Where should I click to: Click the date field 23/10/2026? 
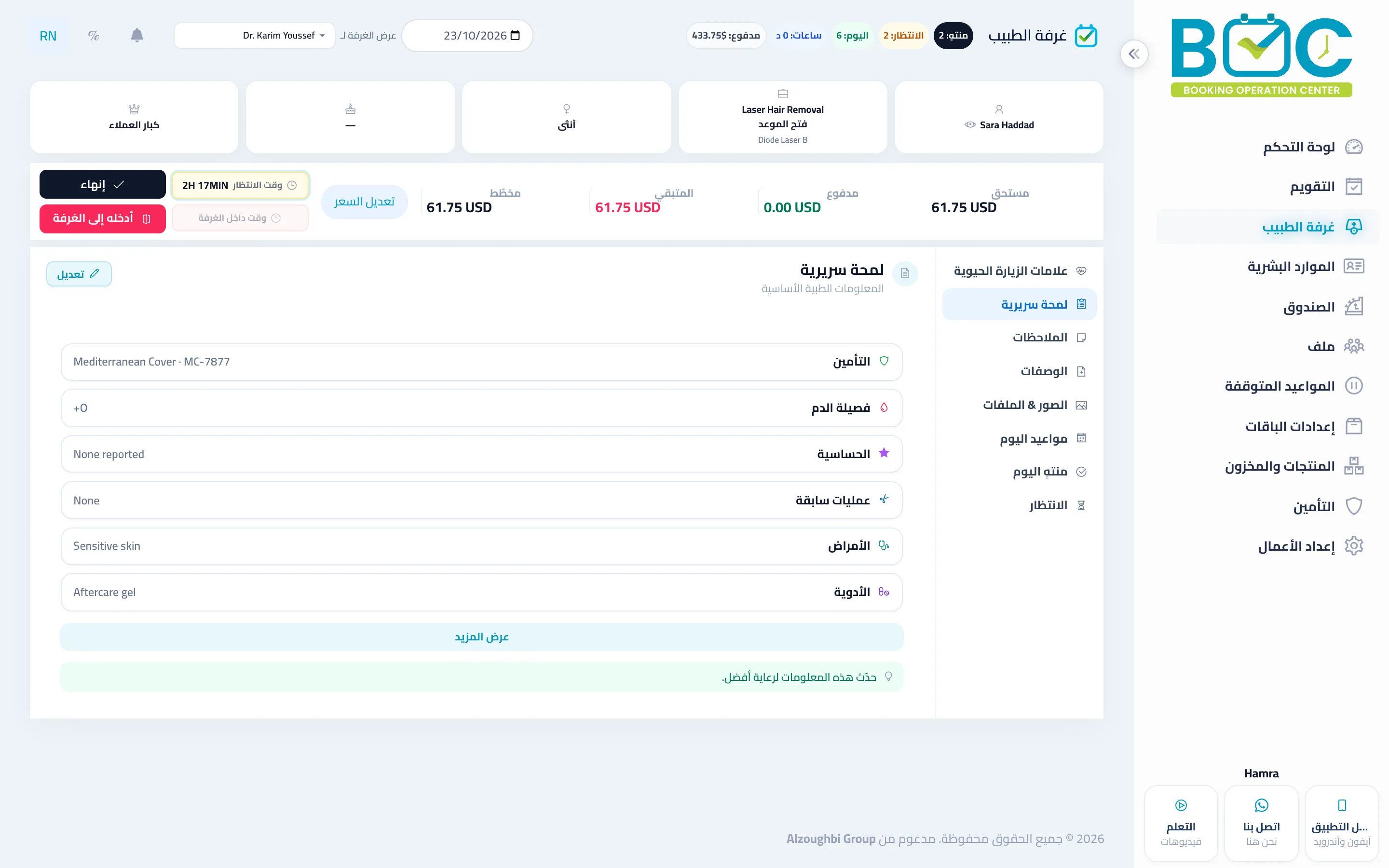467,36
